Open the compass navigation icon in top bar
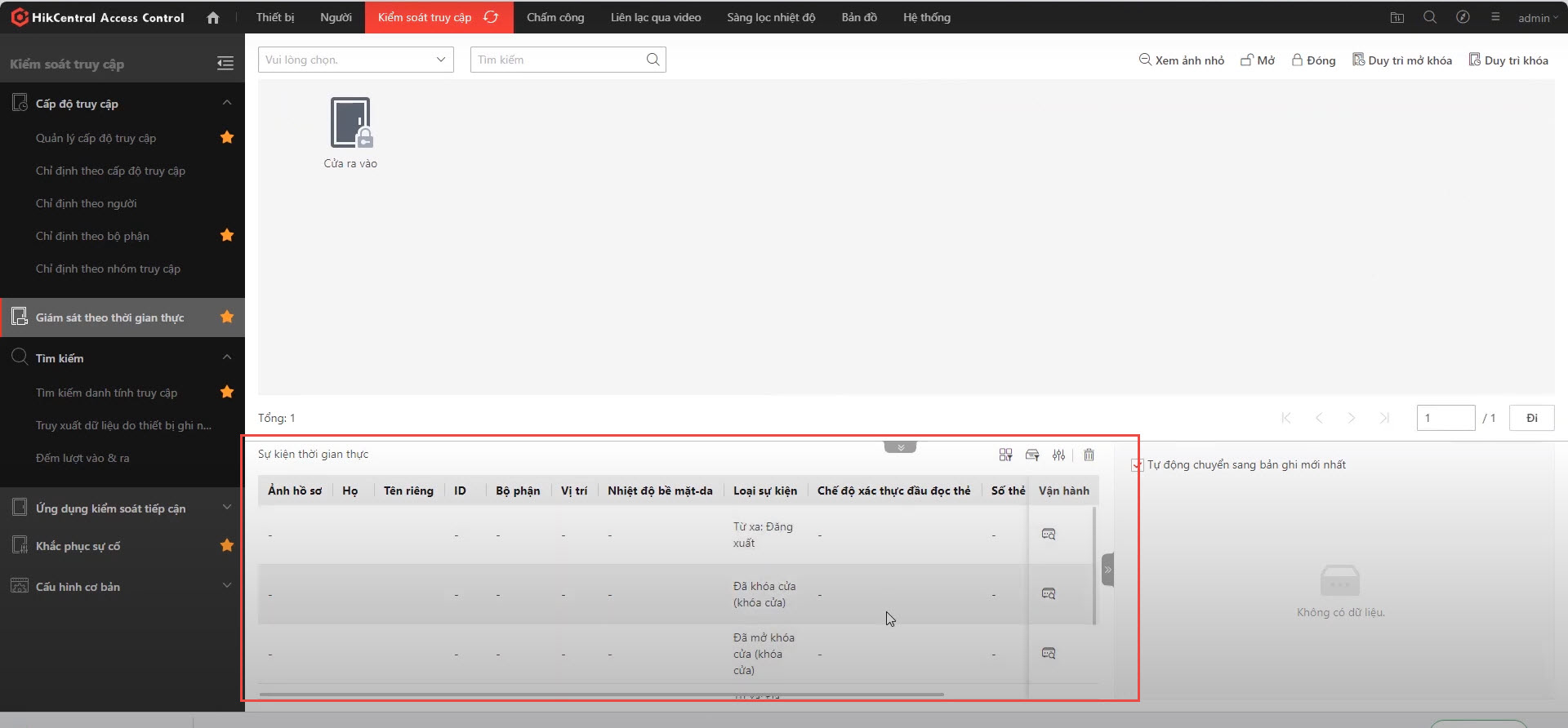The width and height of the screenshot is (1568, 728). click(x=1463, y=17)
